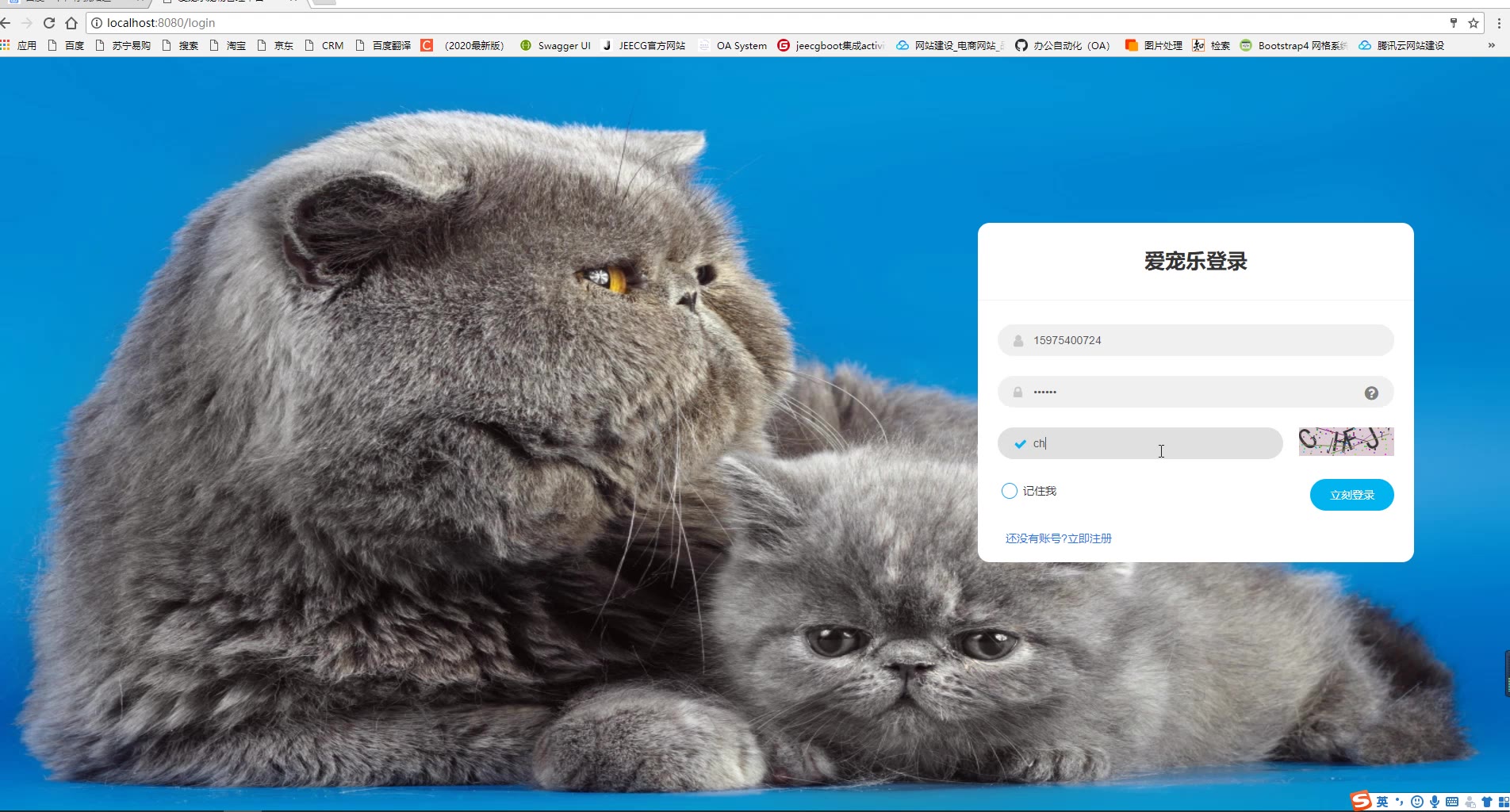Screen dimensions: 1510x812
Task: Open the Bootstrap4 网格系统 bookmark
Action: (1294, 45)
